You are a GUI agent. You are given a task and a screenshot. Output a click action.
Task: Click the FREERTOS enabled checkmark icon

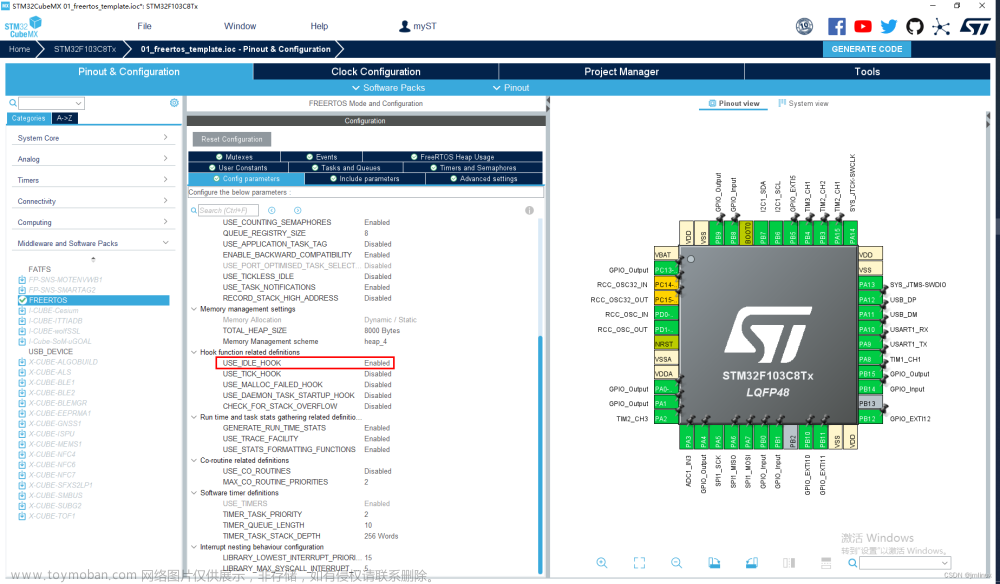(22, 300)
